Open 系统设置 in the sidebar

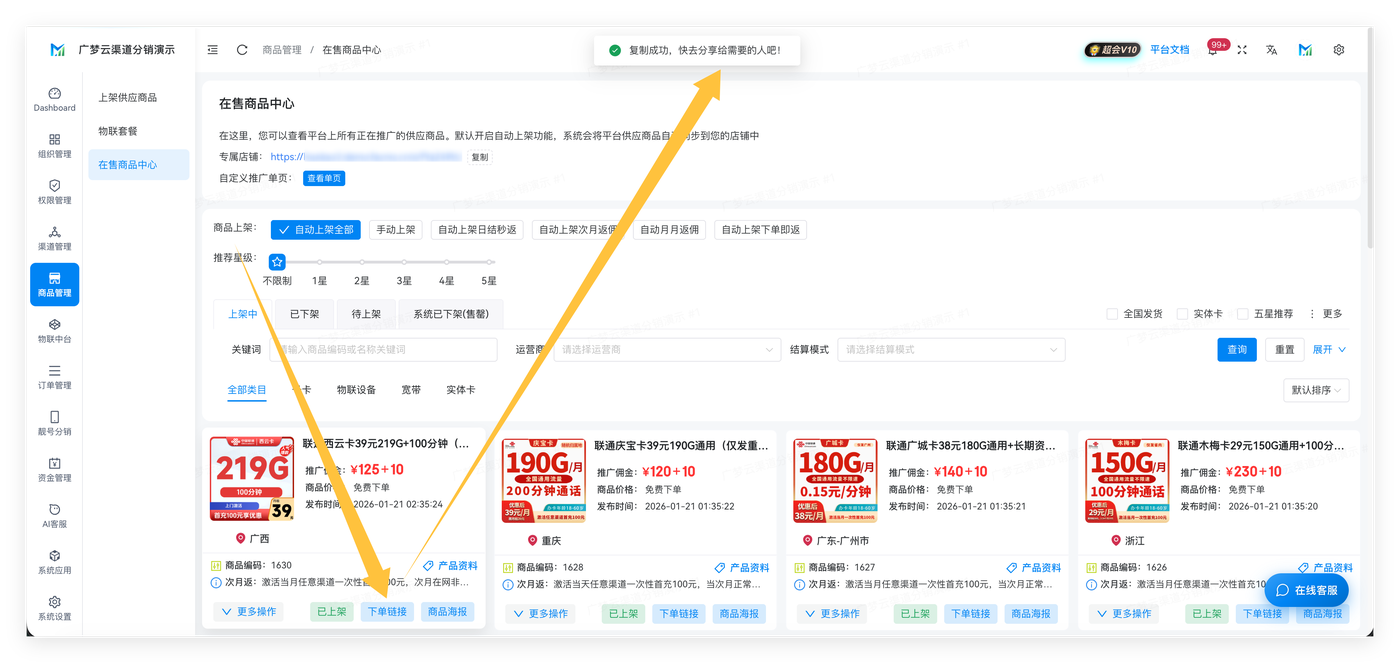[x=54, y=608]
